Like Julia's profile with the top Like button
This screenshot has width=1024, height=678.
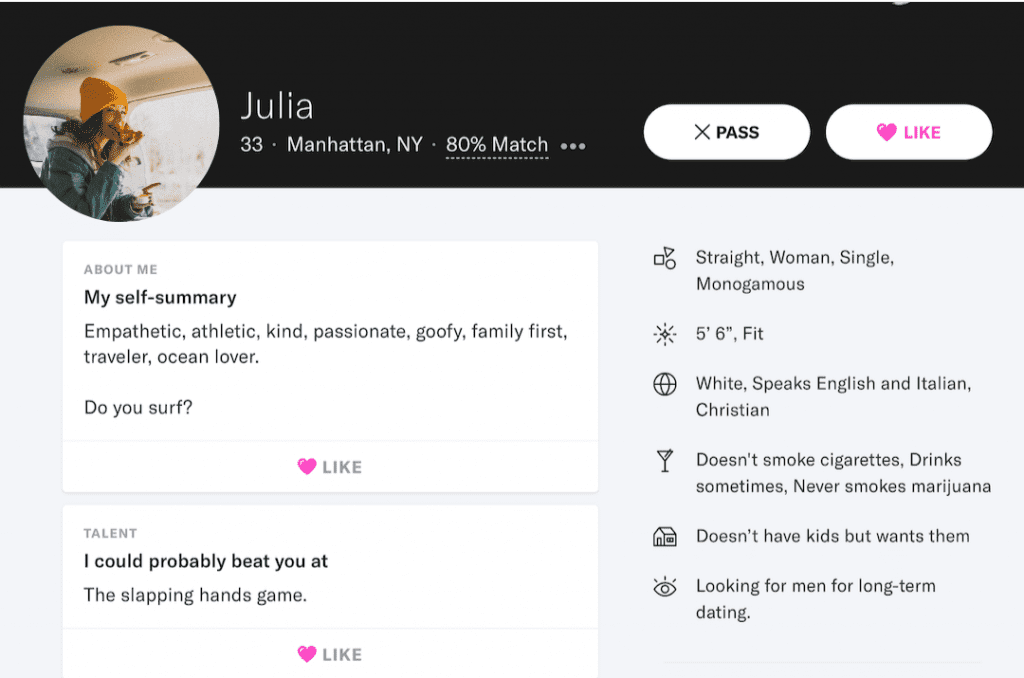tap(908, 132)
